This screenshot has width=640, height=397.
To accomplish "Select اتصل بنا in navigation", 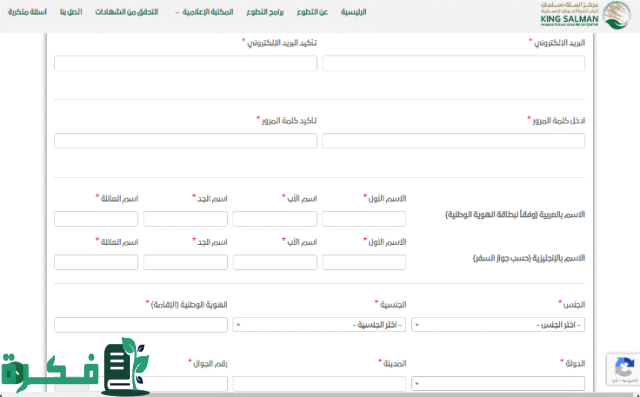I will [x=71, y=12].
